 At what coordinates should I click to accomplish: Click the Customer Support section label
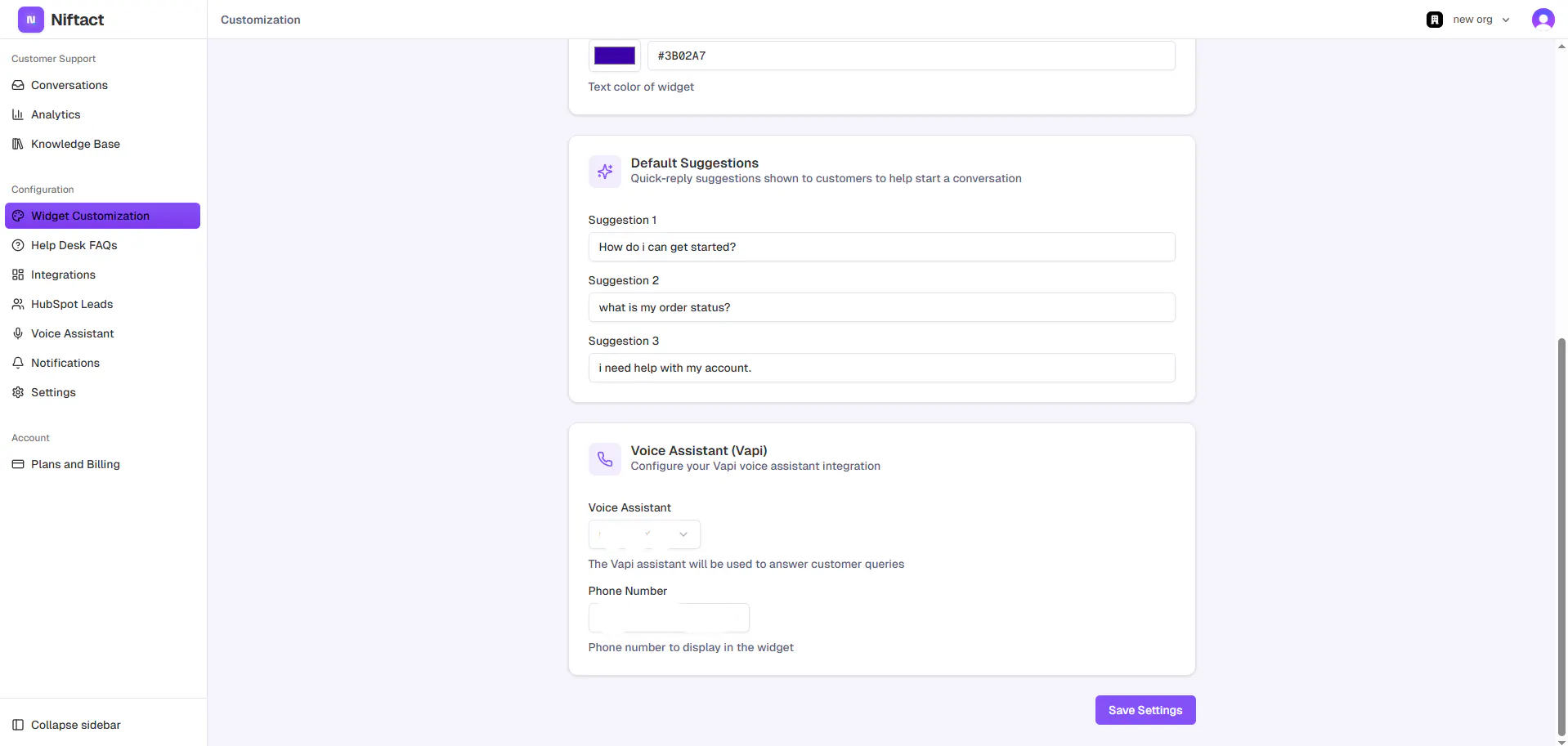click(54, 59)
